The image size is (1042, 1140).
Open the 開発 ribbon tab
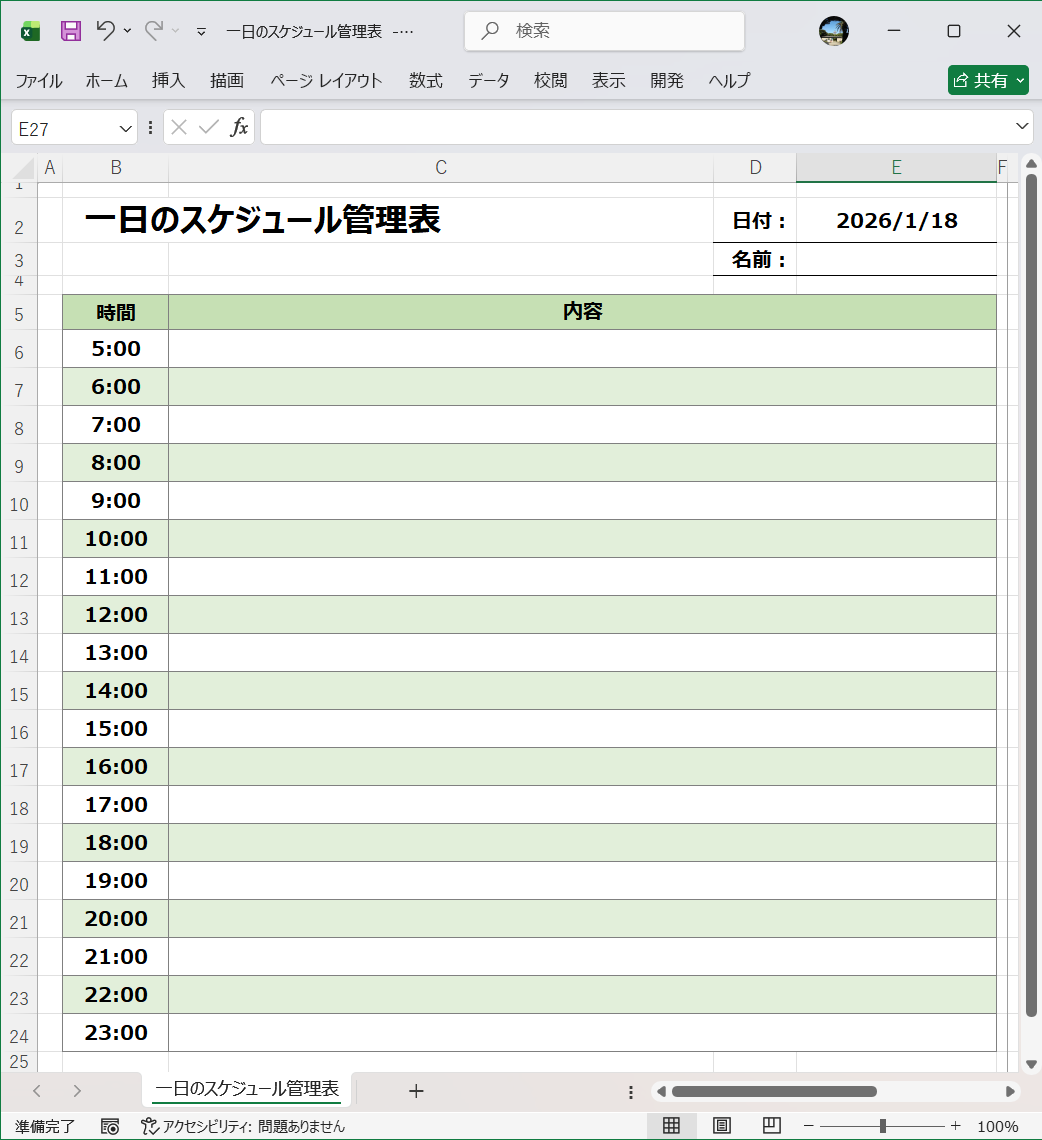(x=666, y=80)
